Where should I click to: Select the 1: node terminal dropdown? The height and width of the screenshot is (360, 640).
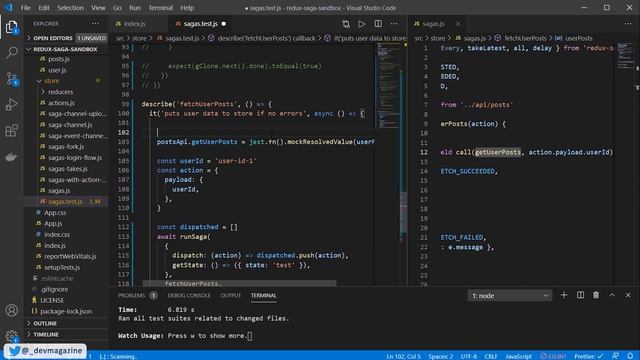tap(510, 296)
